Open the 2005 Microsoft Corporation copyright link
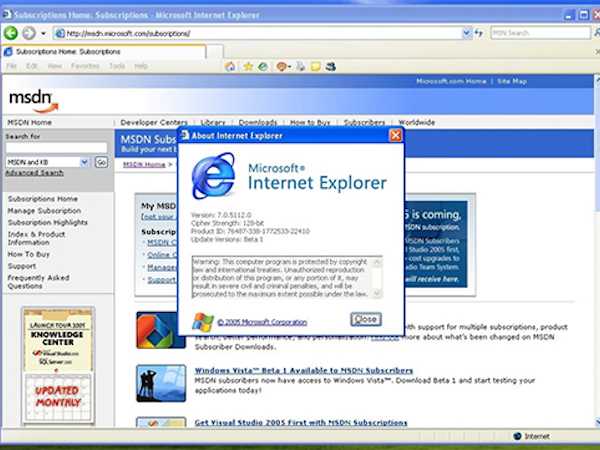 (262, 322)
